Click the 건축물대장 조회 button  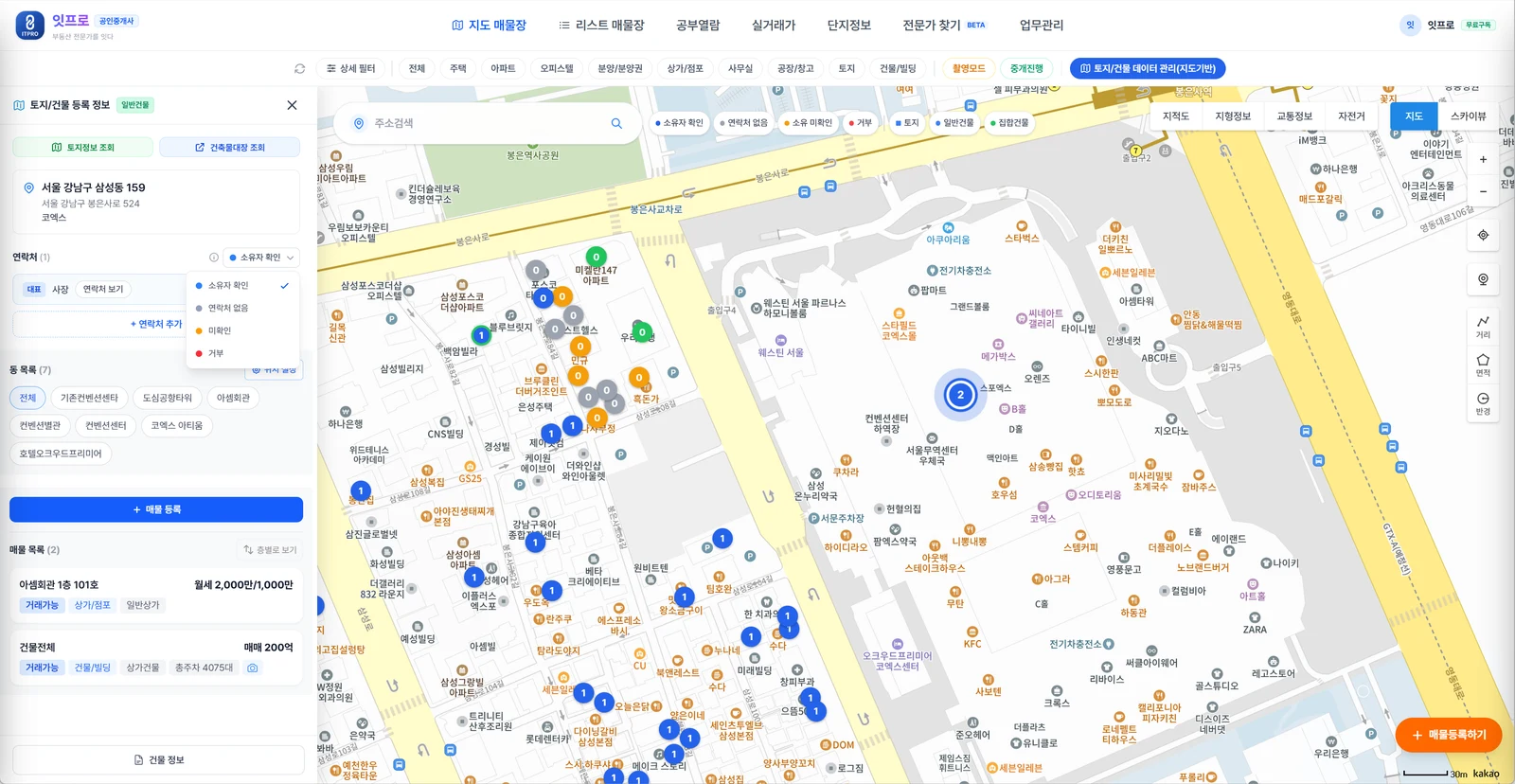pyautogui.click(x=230, y=148)
